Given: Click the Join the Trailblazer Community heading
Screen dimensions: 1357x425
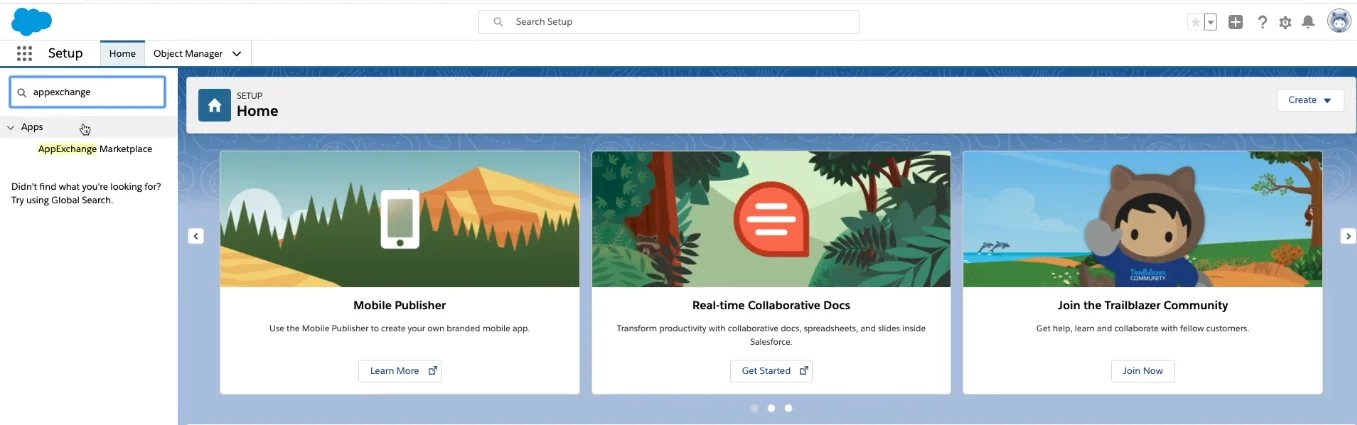Looking at the screenshot, I should pos(1143,305).
